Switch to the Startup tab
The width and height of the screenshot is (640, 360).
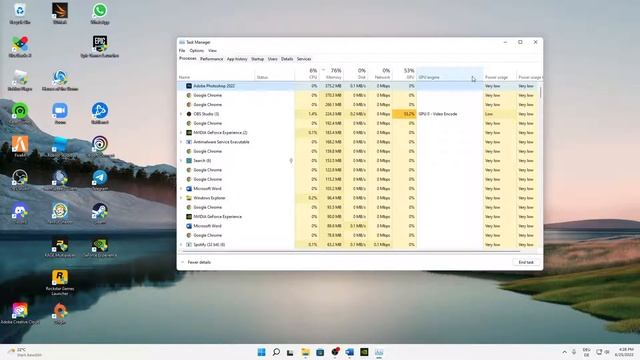[x=258, y=59]
